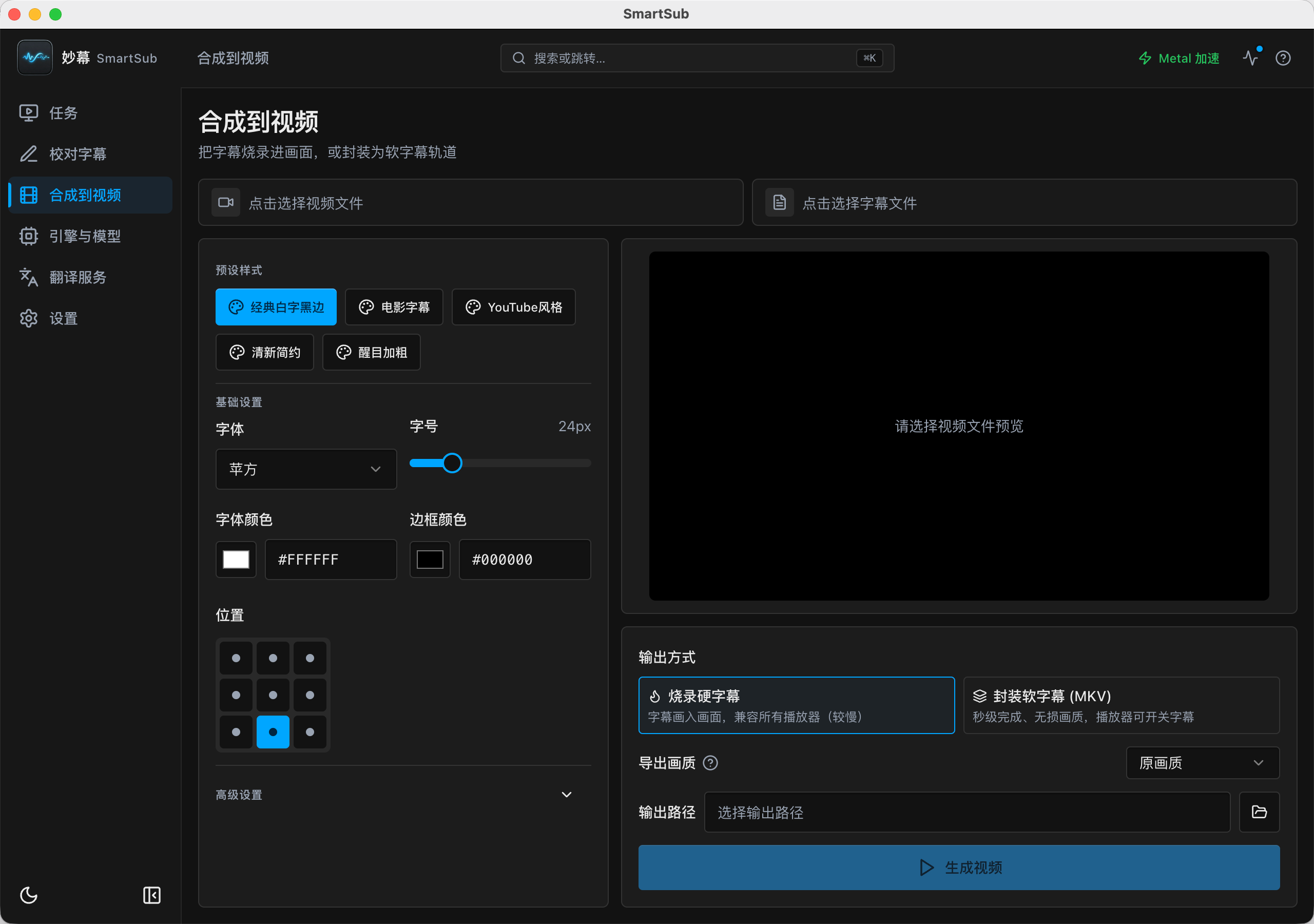Open the 原画质 export quality dropdown
This screenshot has width=1314, height=924.
1203,763
